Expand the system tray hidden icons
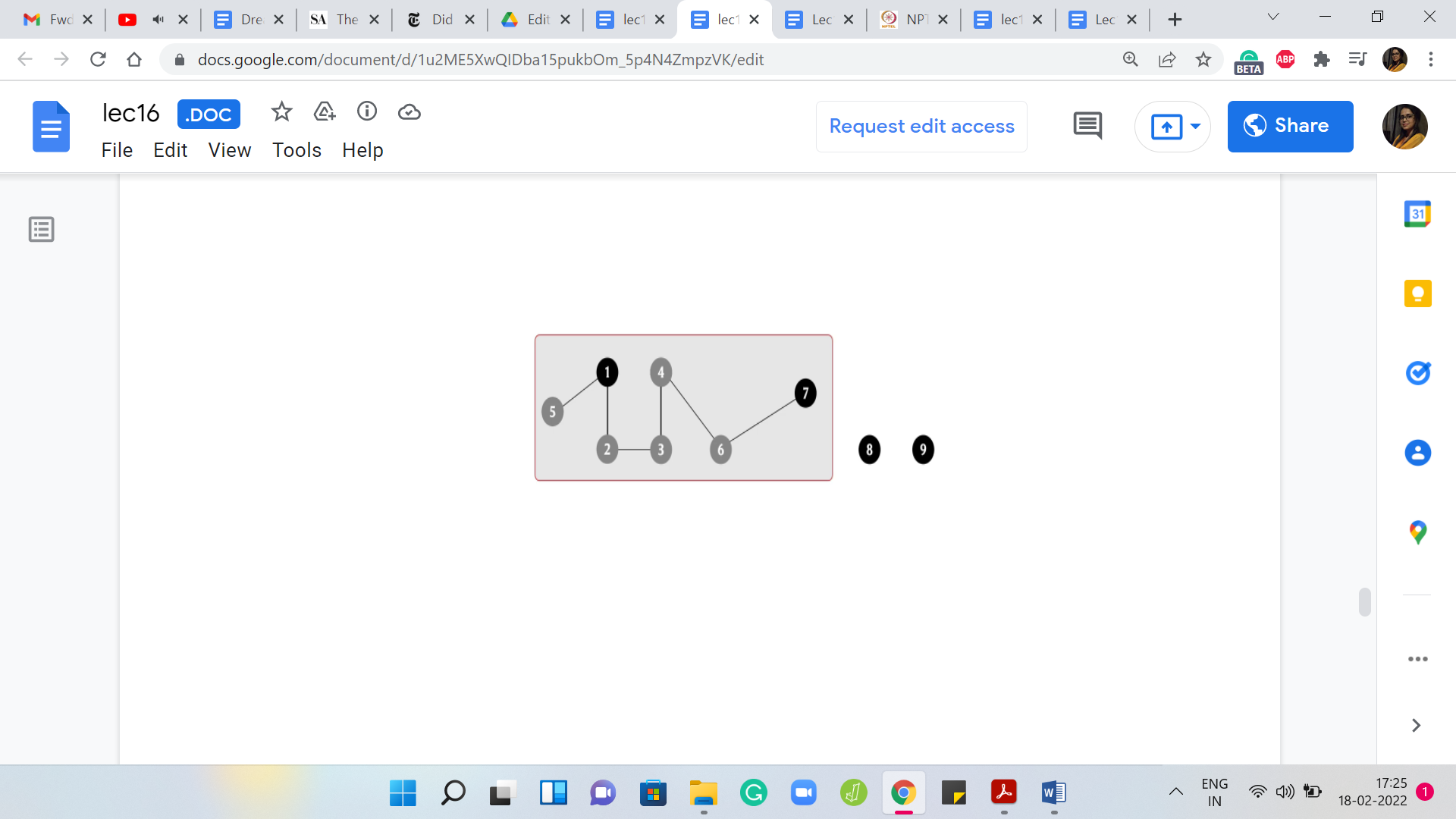Viewport: 1456px width, 819px height. [x=1175, y=792]
